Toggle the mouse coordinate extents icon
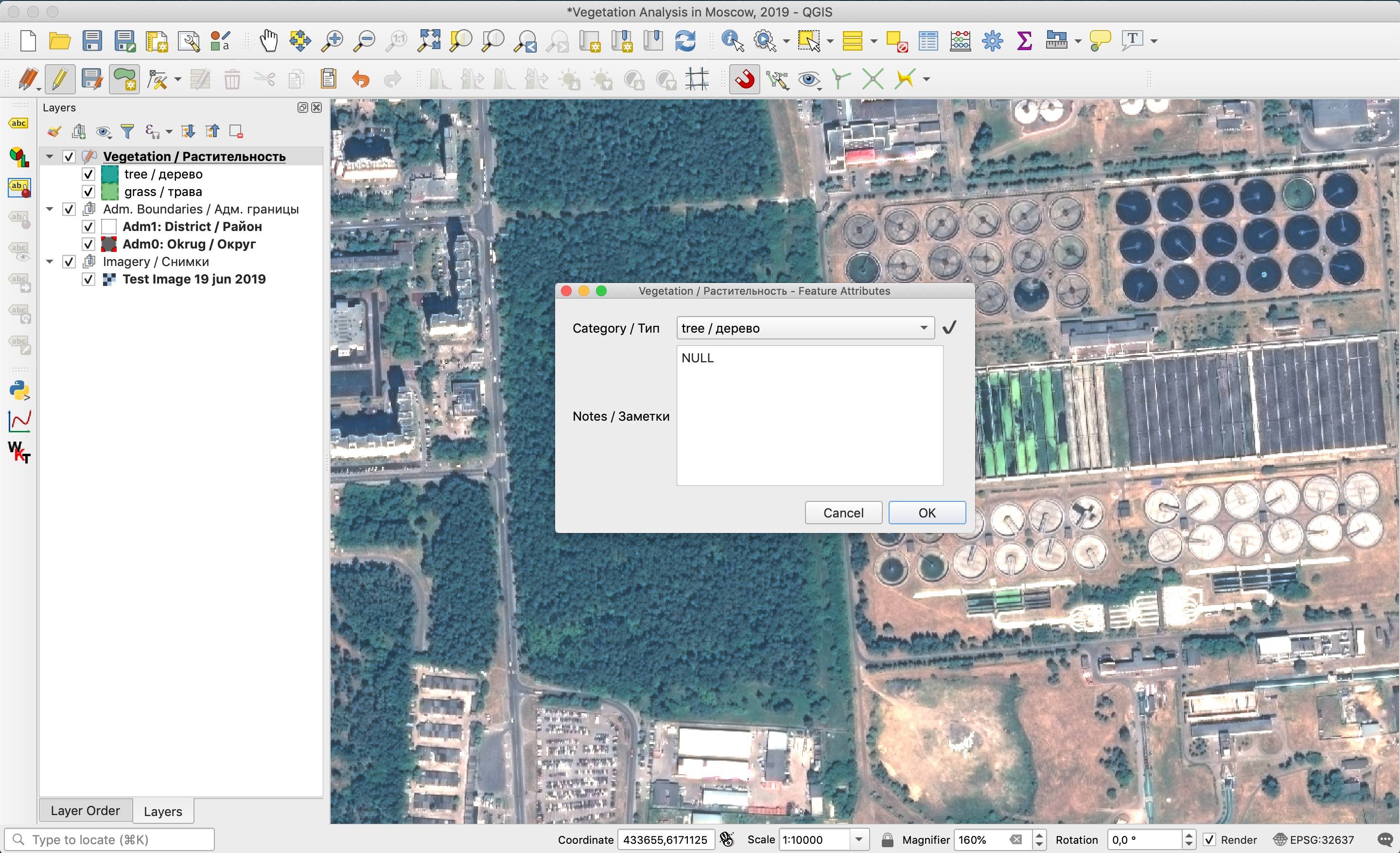 pyautogui.click(x=727, y=839)
